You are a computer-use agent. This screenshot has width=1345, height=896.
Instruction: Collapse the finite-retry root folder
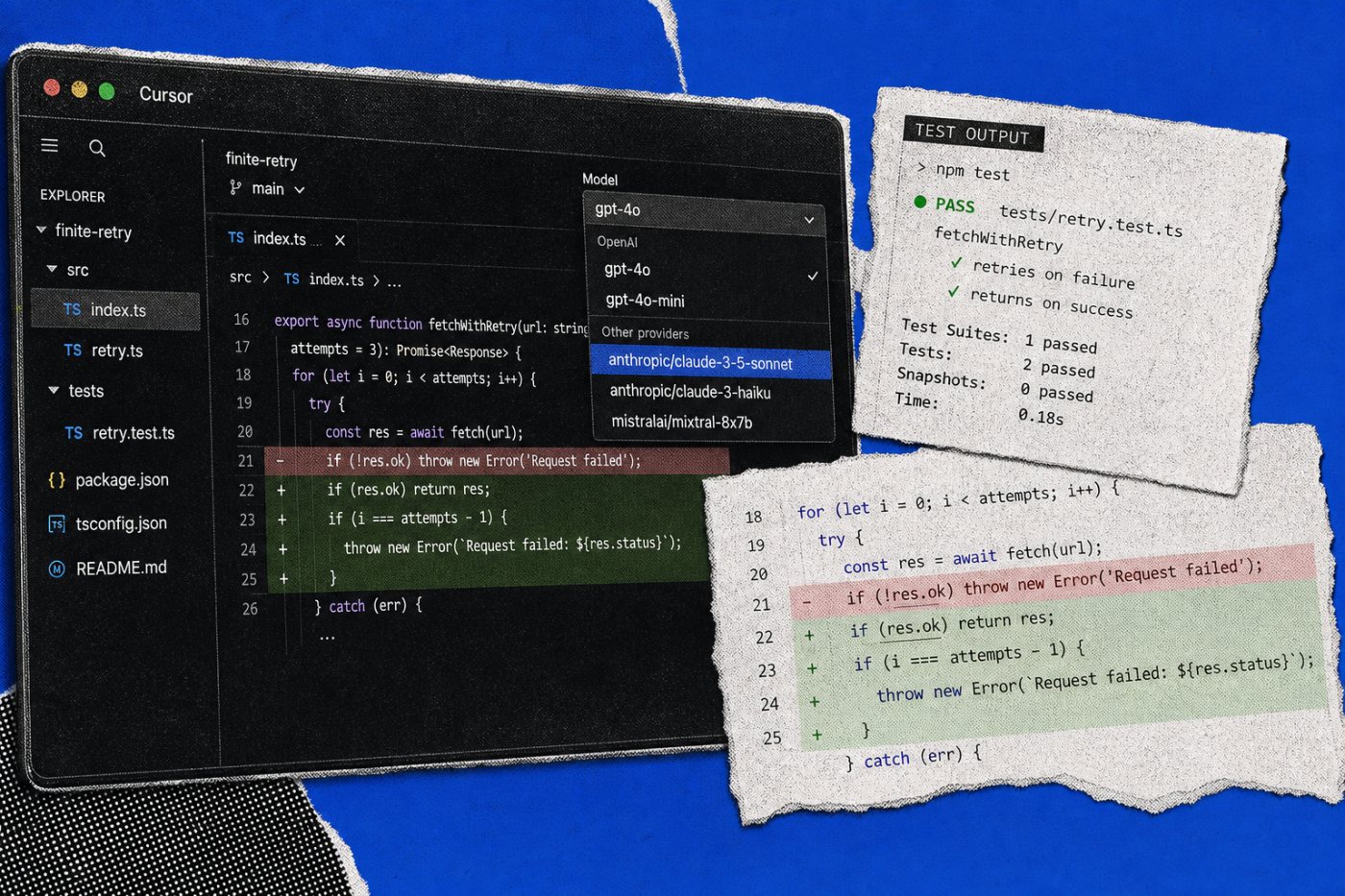[x=41, y=230]
